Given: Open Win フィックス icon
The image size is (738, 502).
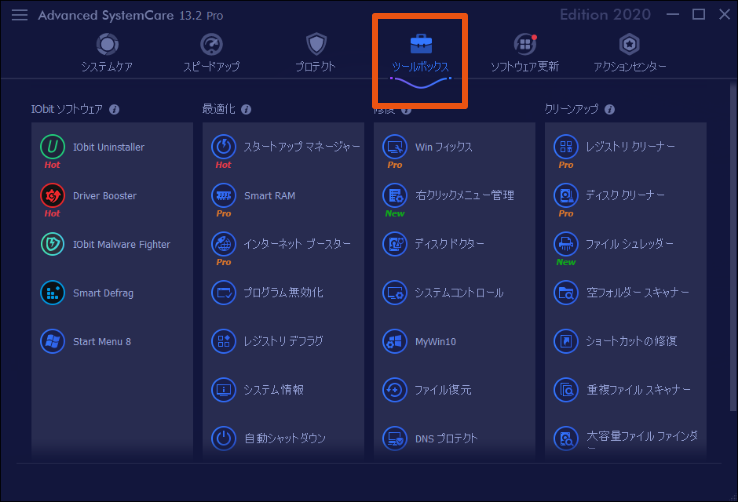Looking at the screenshot, I should (394, 146).
